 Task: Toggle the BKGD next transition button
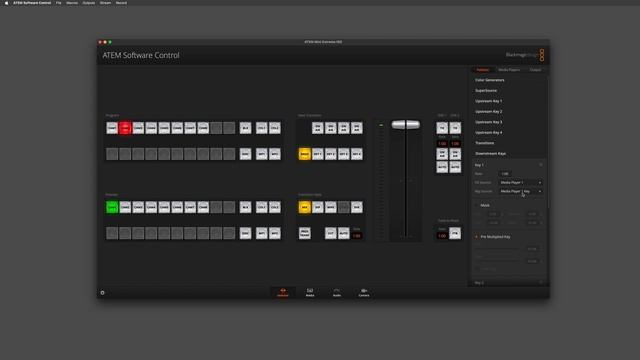pos(304,154)
